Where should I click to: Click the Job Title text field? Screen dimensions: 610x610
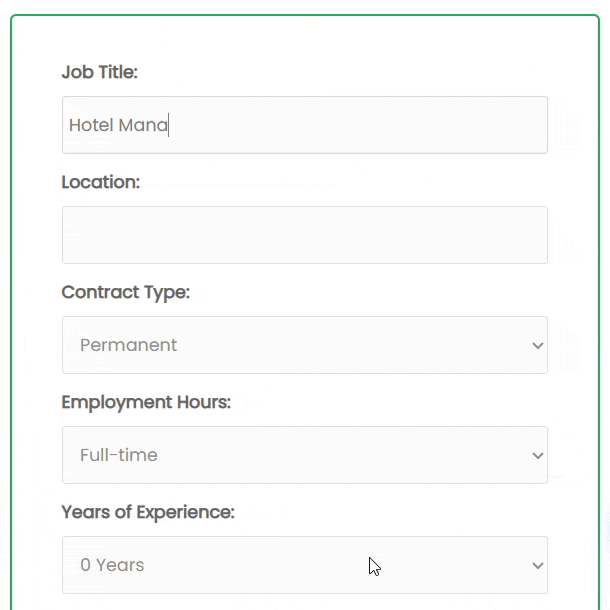tap(304, 125)
